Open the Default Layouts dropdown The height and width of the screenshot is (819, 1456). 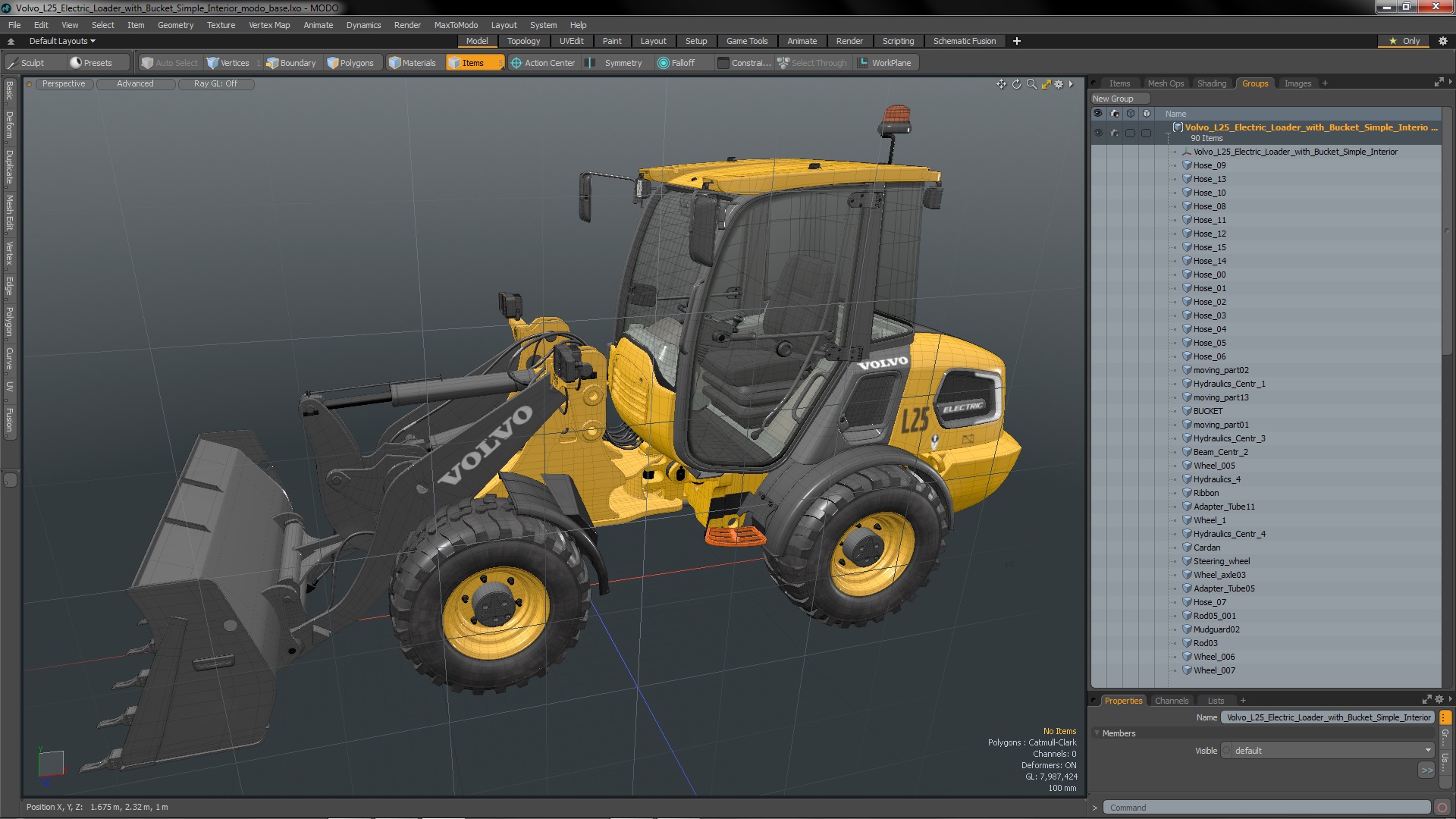(62, 41)
